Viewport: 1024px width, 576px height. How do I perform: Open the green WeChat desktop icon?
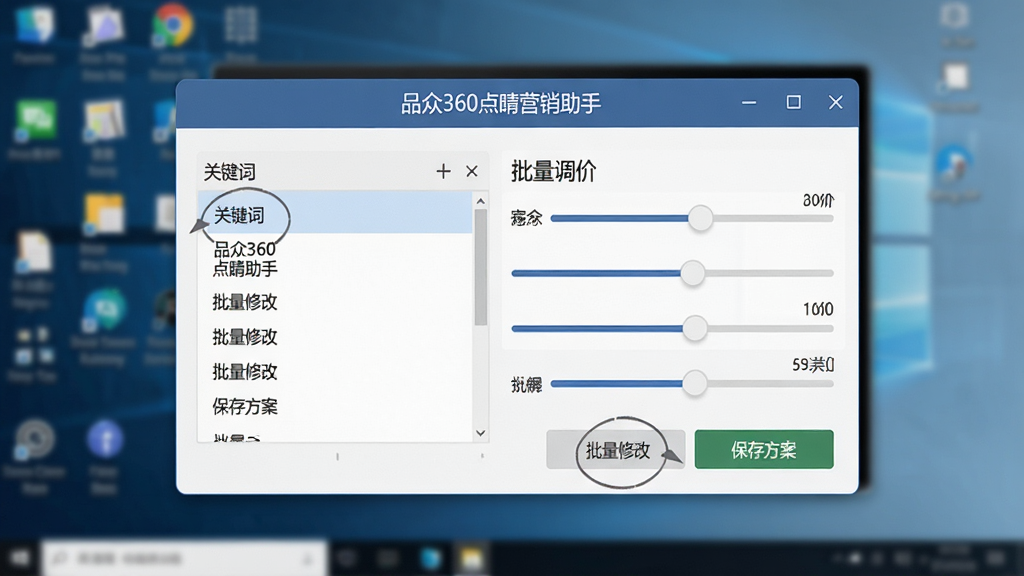[x=36, y=120]
